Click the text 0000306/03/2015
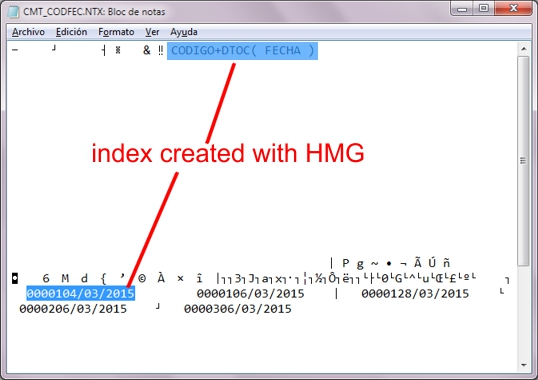The width and height of the screenshot is (538, 380). [238, 309]
